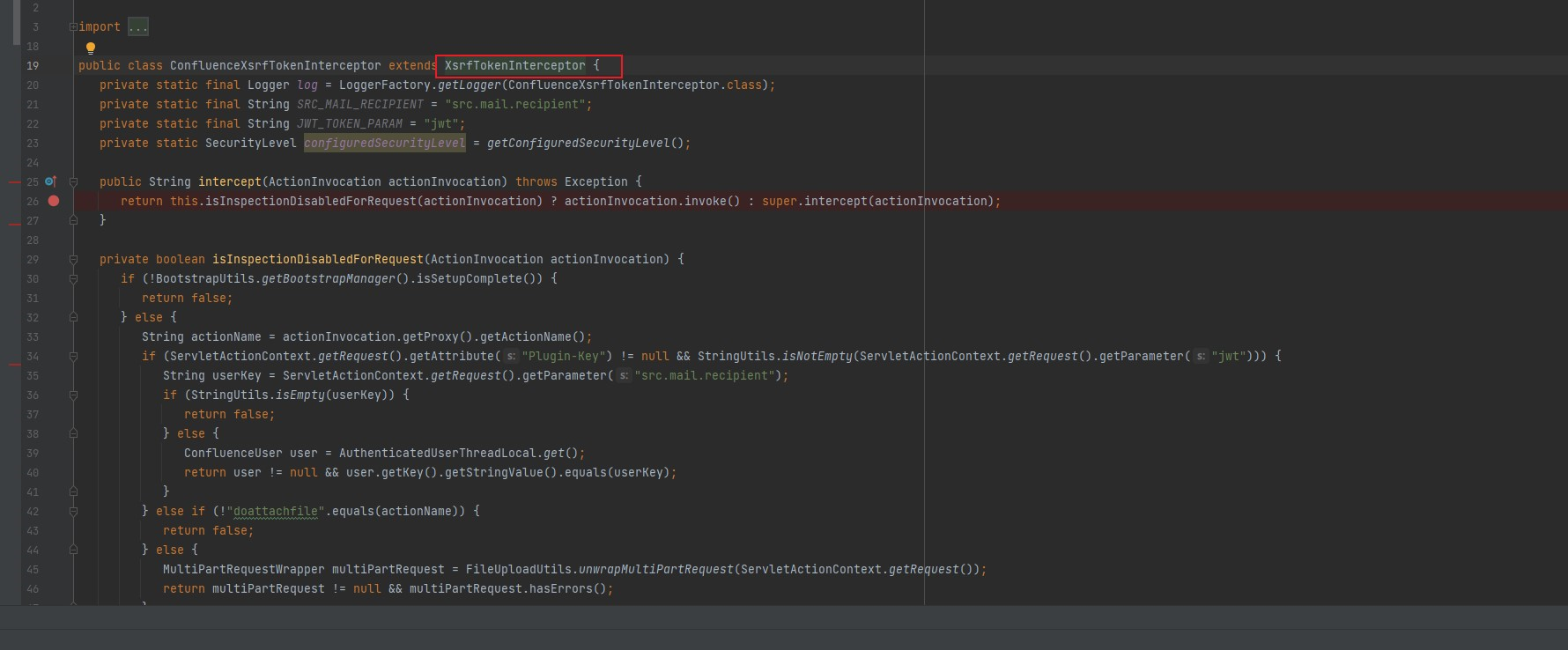Click the XsrfTokenInterceptor superclass name
1568x650 pixels.
point(514,65)
